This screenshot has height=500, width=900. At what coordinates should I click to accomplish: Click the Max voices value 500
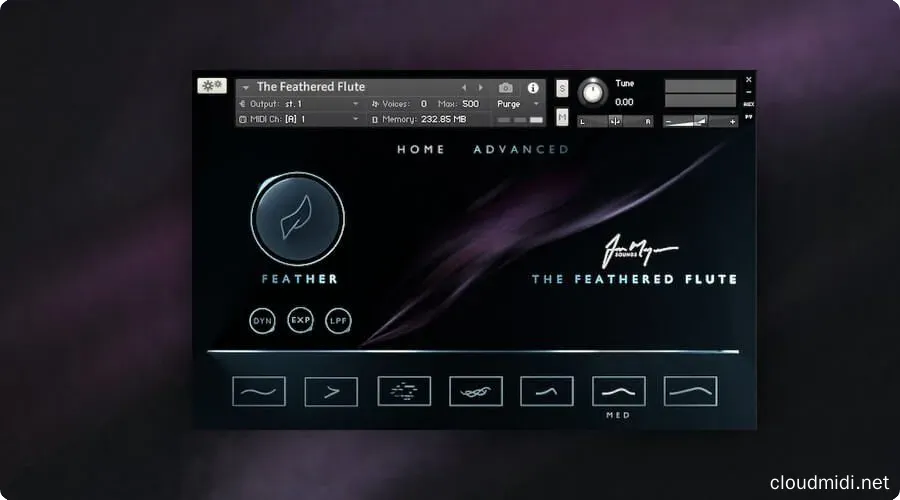[471, 104]
